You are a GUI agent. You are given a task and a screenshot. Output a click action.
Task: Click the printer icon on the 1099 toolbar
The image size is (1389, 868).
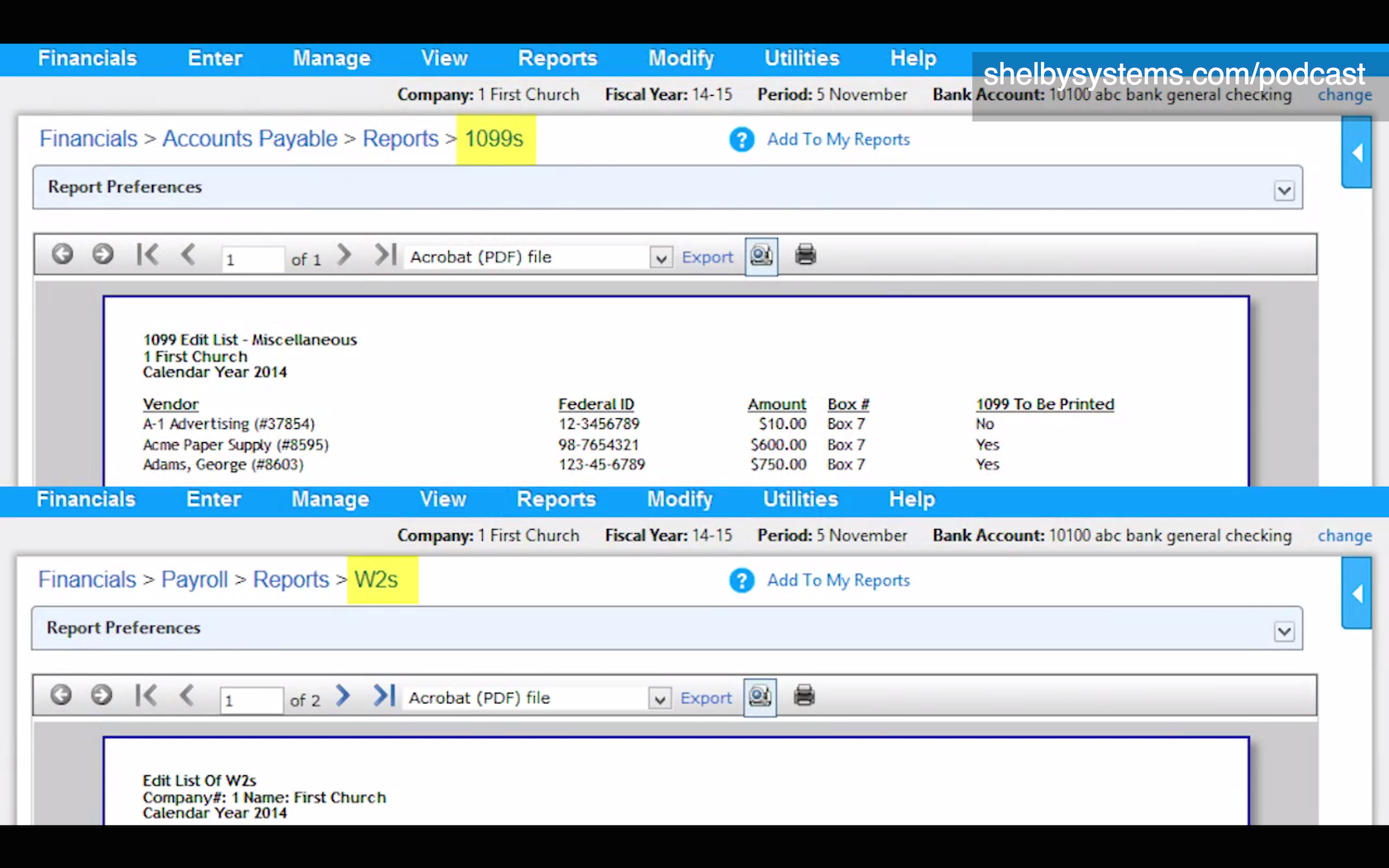(804, 255)
